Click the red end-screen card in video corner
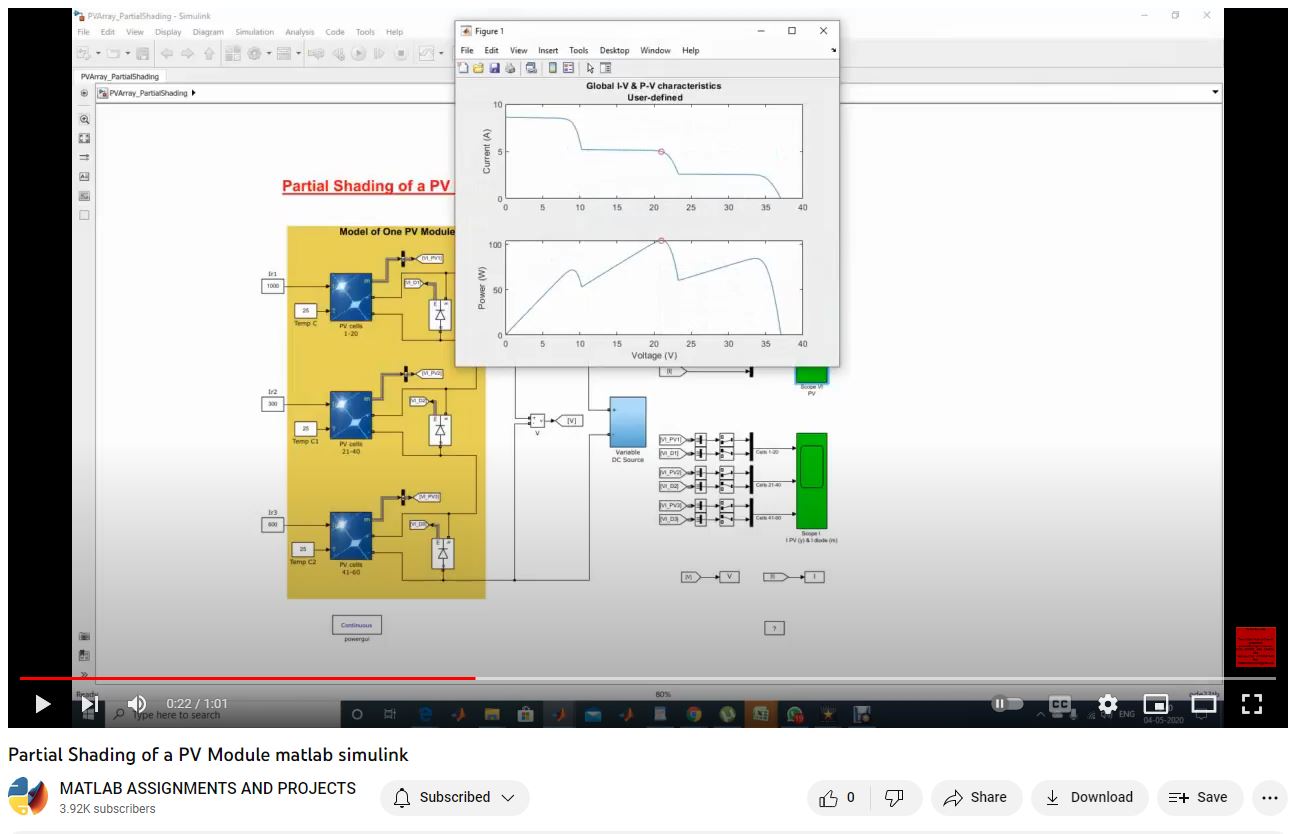 [x=1255, y=646]
